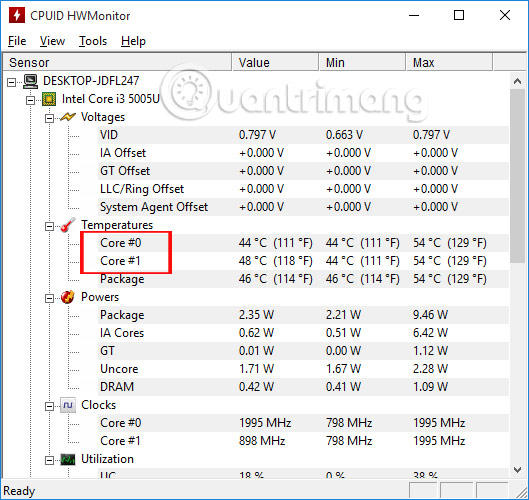Maximize the HWMonitor window
Image resolution: width=529 pixels, height=500 pixels.
pyautogui.click(x=459, y=16)
